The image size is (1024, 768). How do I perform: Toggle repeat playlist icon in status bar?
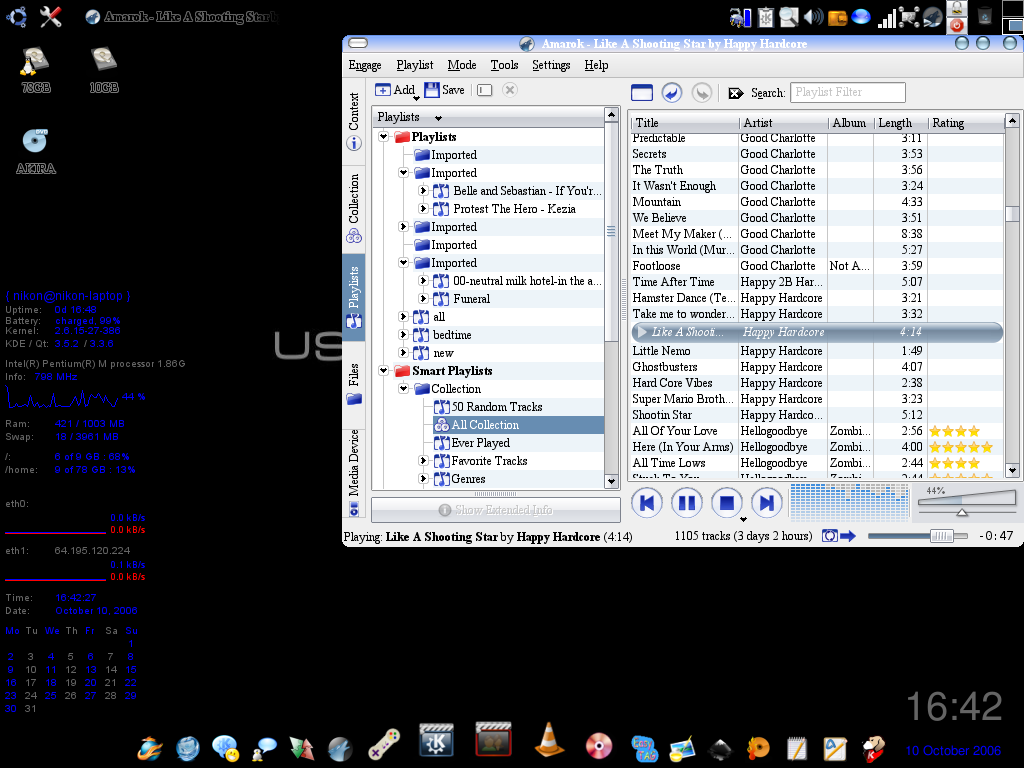829,536
